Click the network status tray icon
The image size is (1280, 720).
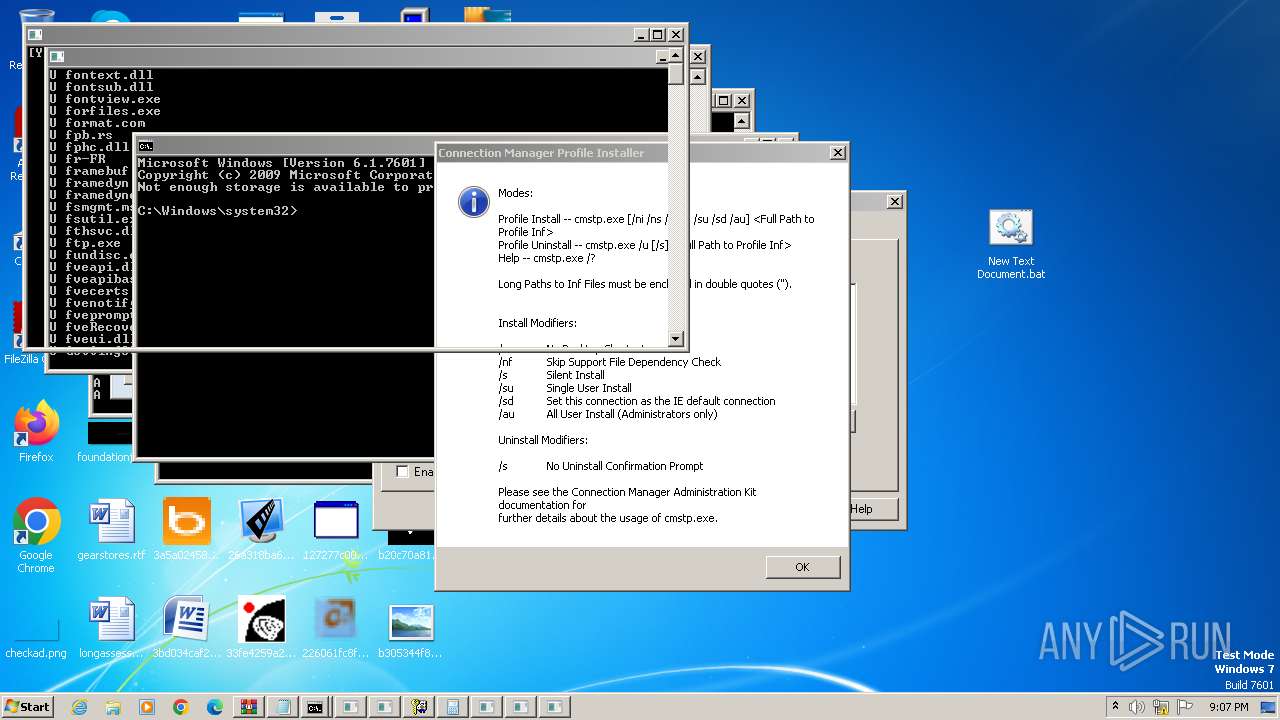1160,706
